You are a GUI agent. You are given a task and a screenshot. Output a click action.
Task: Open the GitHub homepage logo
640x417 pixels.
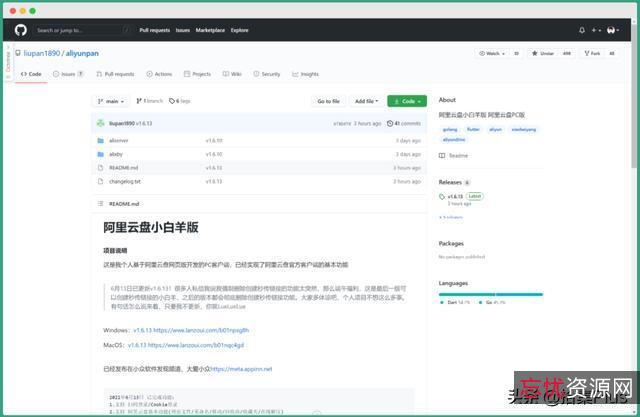pyautogui.click(x=20, y=30)
